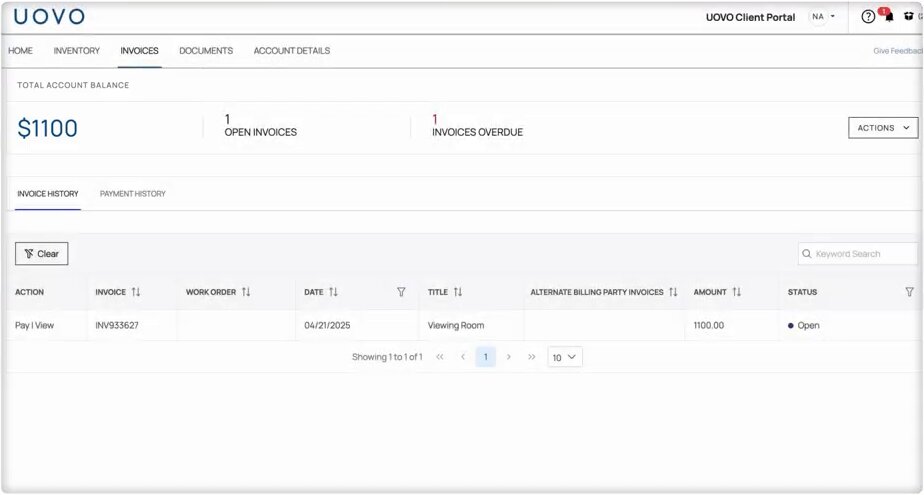The height and width of the screenshot is (495, 924).
Task: Open the Give Feedback link
Action: (x=898, y=51)
